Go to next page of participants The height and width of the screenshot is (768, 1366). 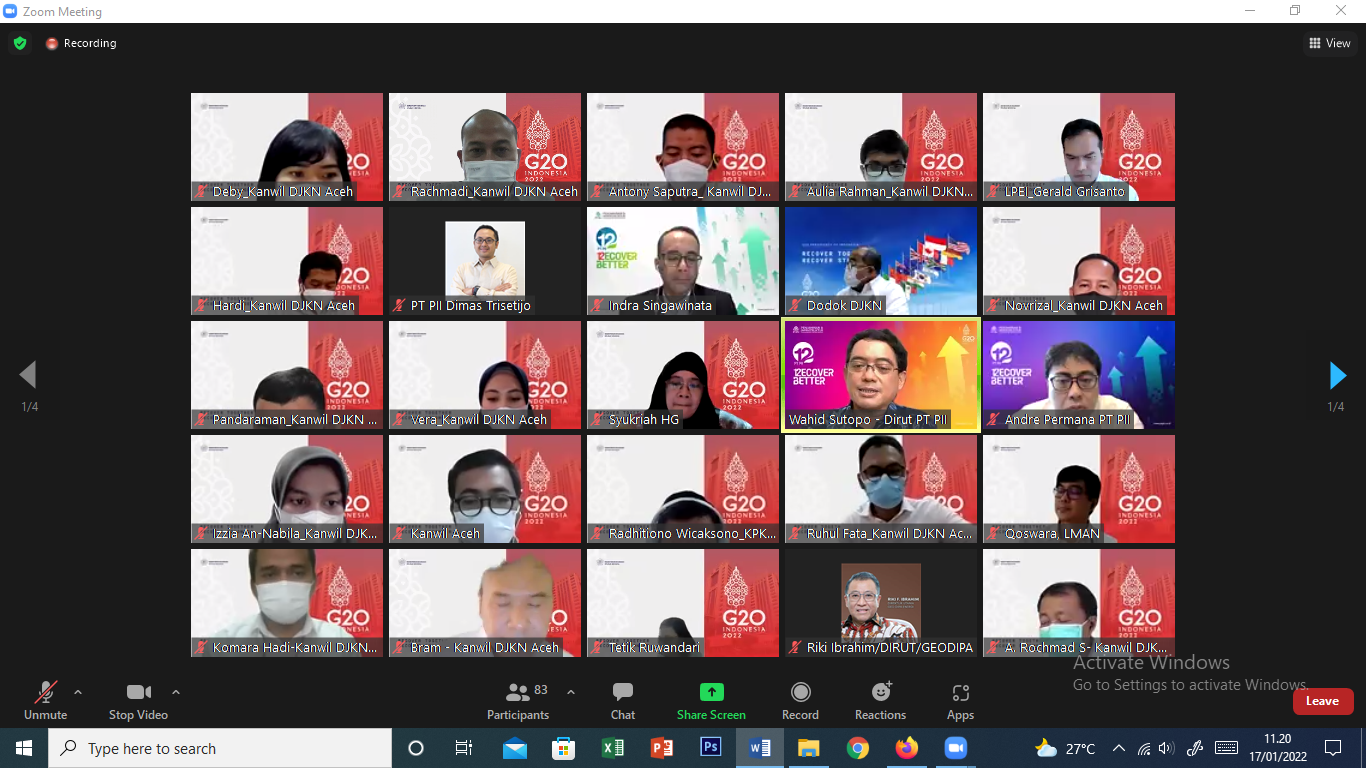(1337, 376)
